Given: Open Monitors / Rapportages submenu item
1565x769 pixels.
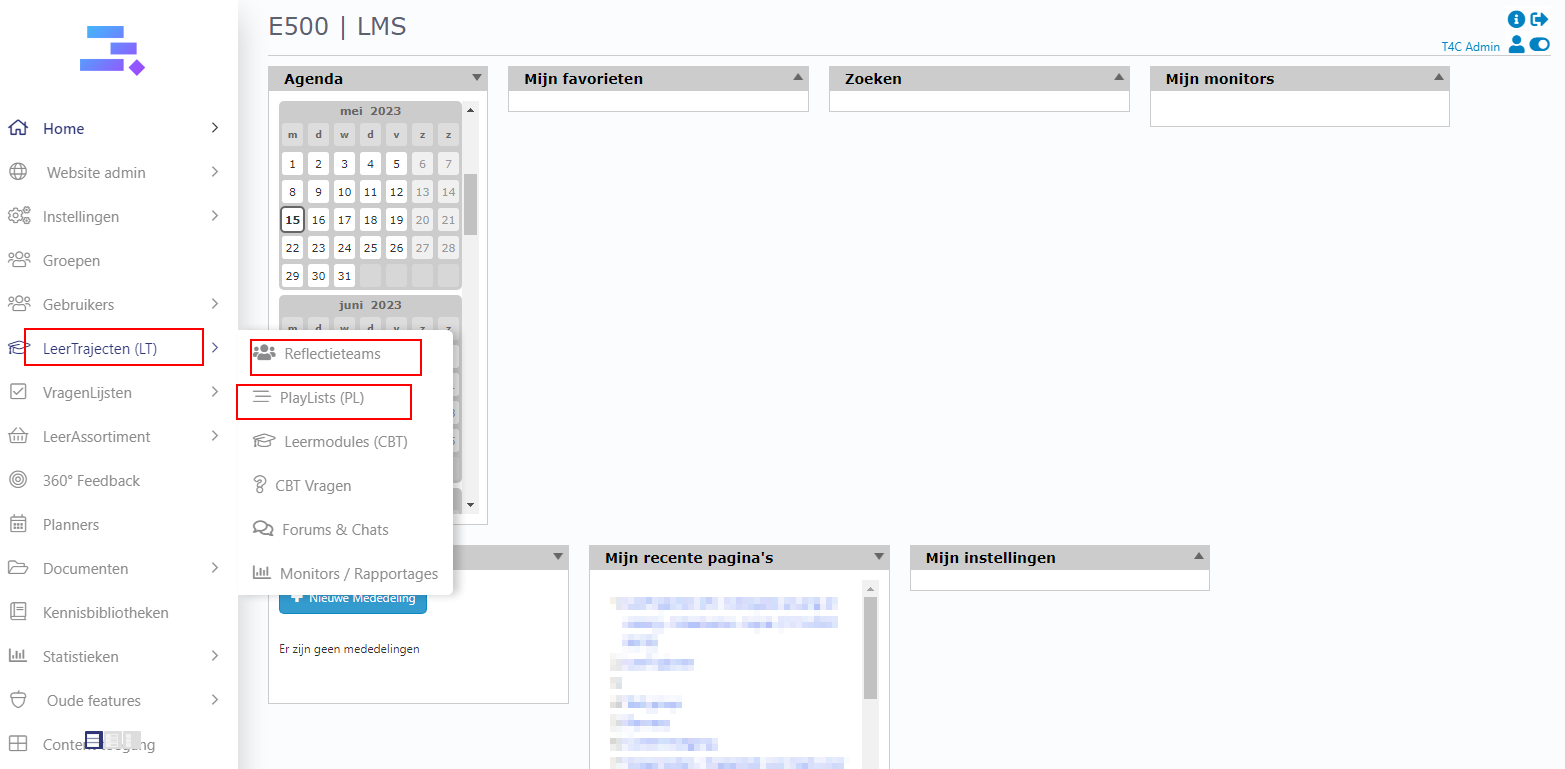Looking at the screenshot, I should [x=358, y=574].
